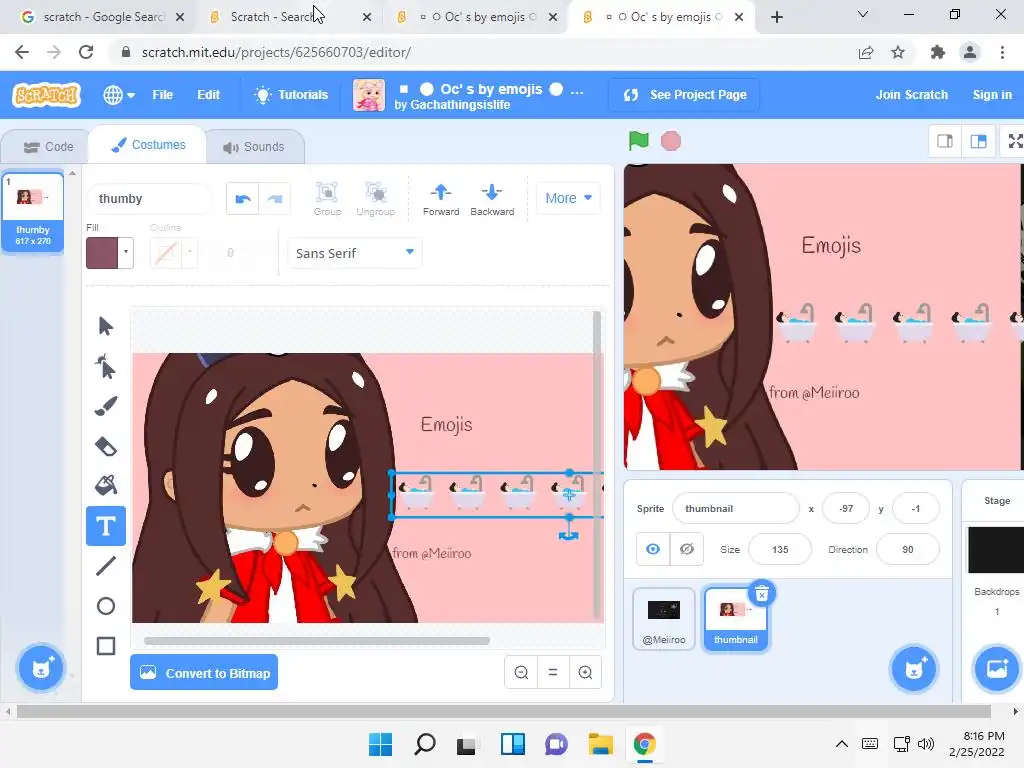Switch to the Code tab

pos(48,147)
